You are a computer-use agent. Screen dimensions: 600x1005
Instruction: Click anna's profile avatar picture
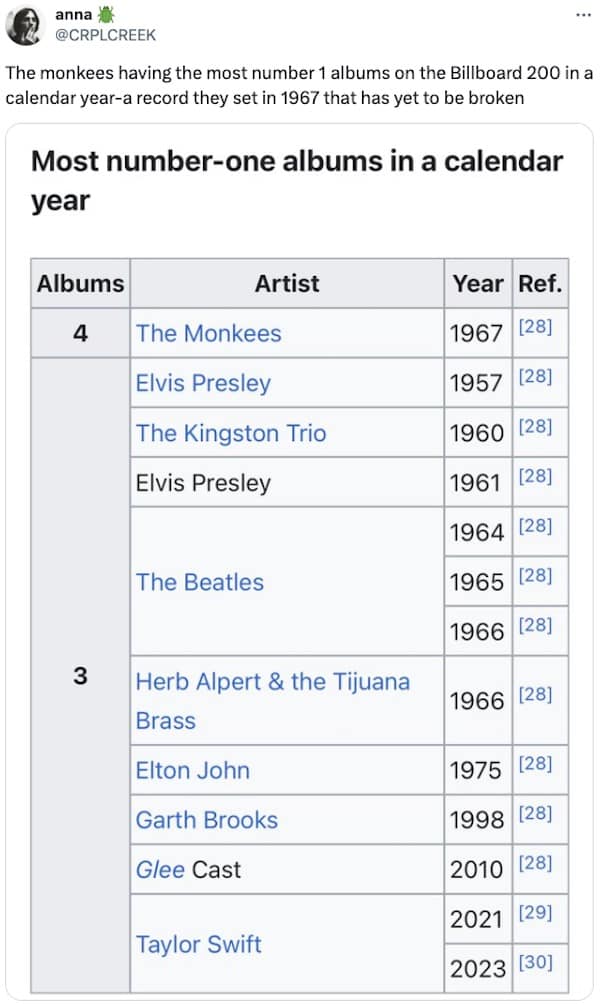coord(24,25)
